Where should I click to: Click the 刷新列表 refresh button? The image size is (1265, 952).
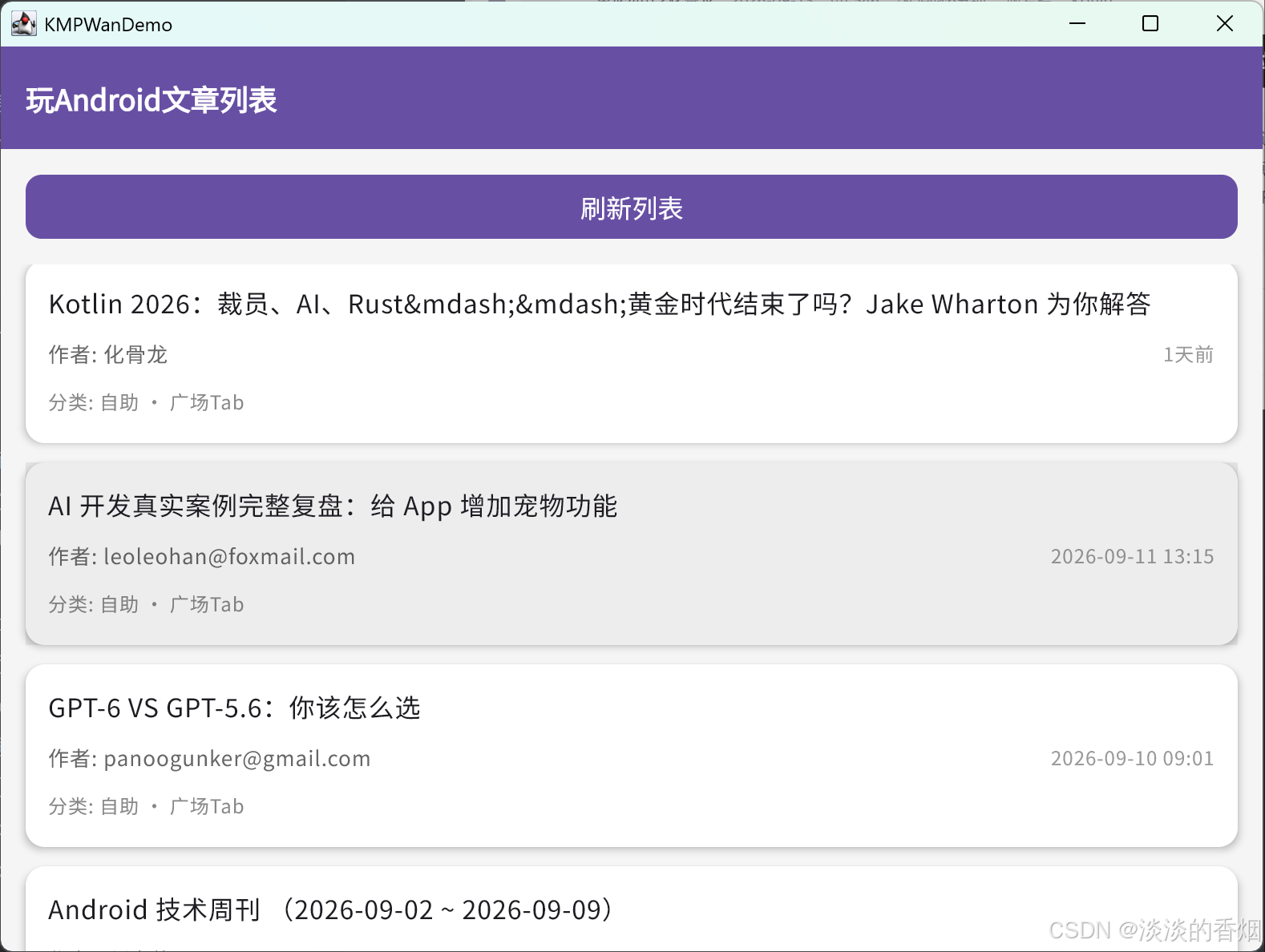(x=632, y=207)
